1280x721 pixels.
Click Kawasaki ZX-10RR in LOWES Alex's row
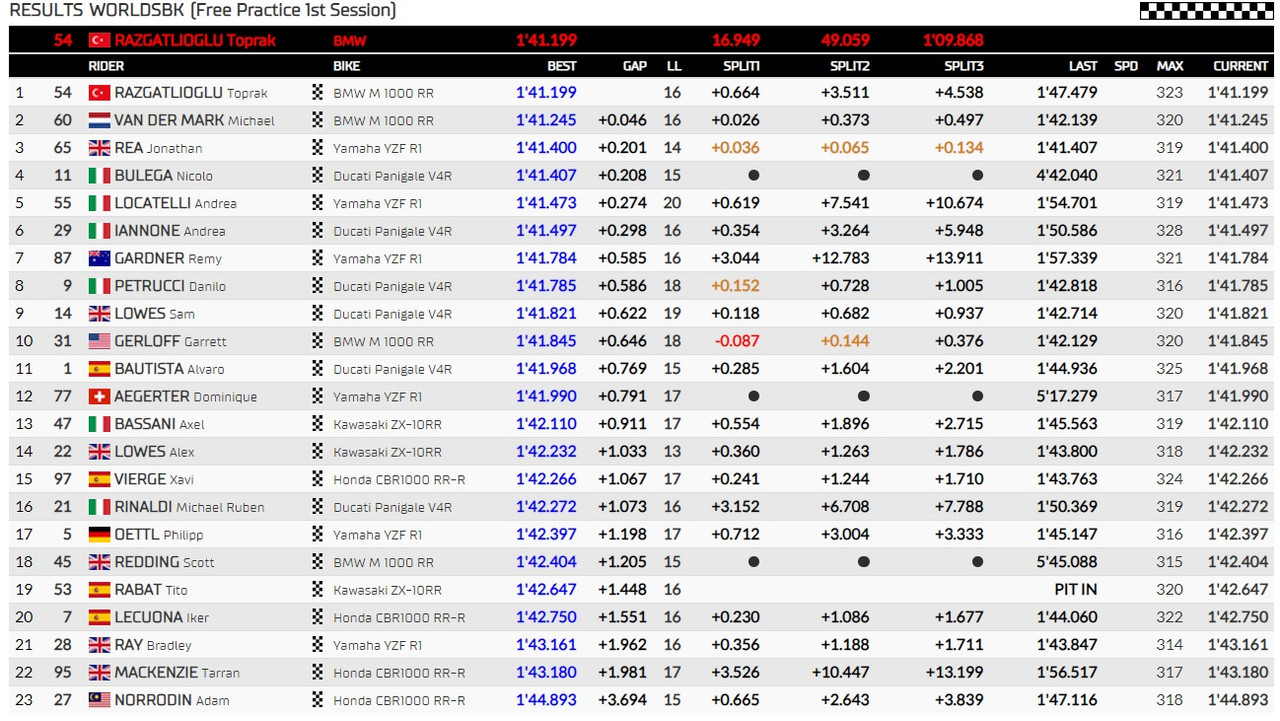[388, 452]
